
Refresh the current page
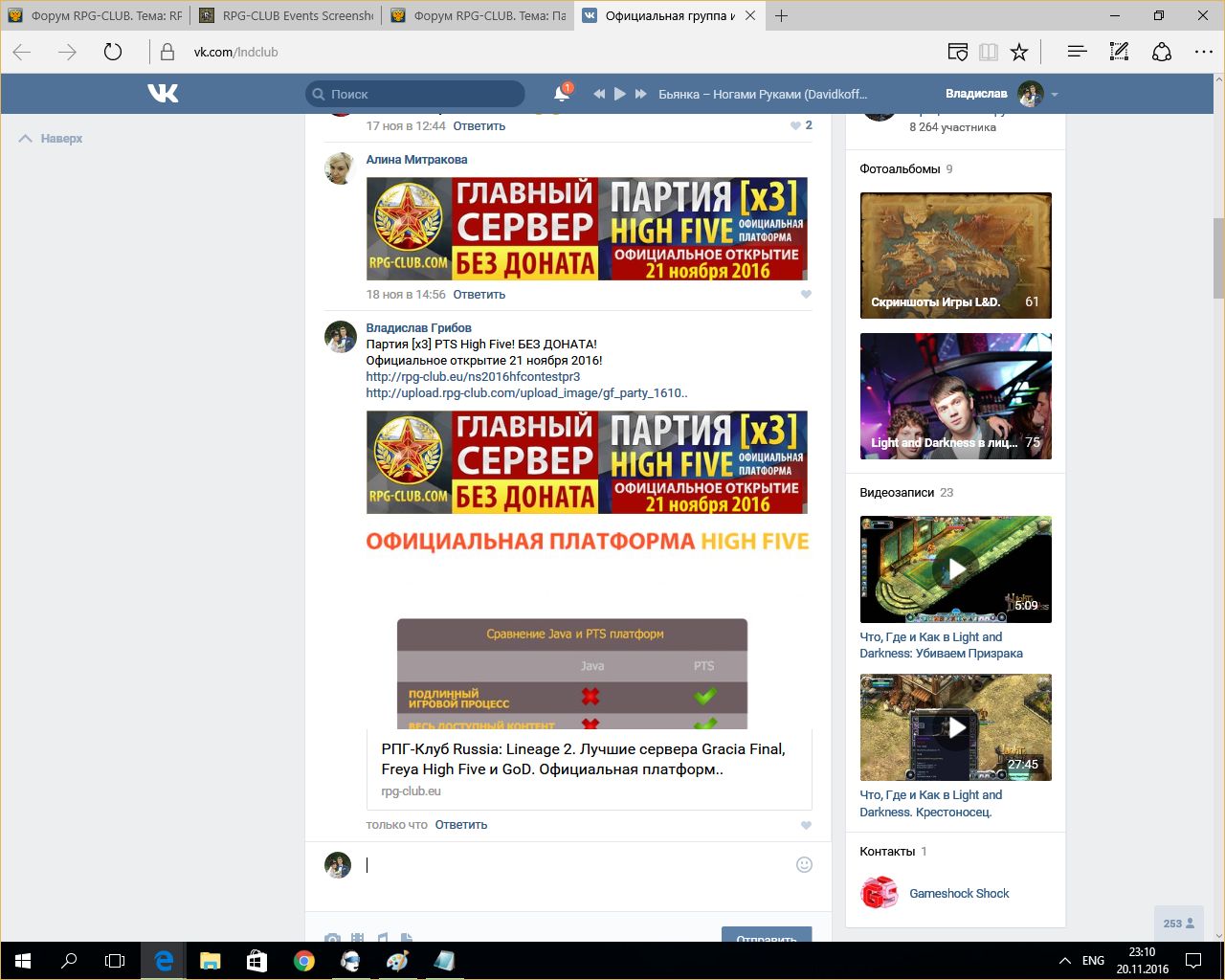click(113, 52)
